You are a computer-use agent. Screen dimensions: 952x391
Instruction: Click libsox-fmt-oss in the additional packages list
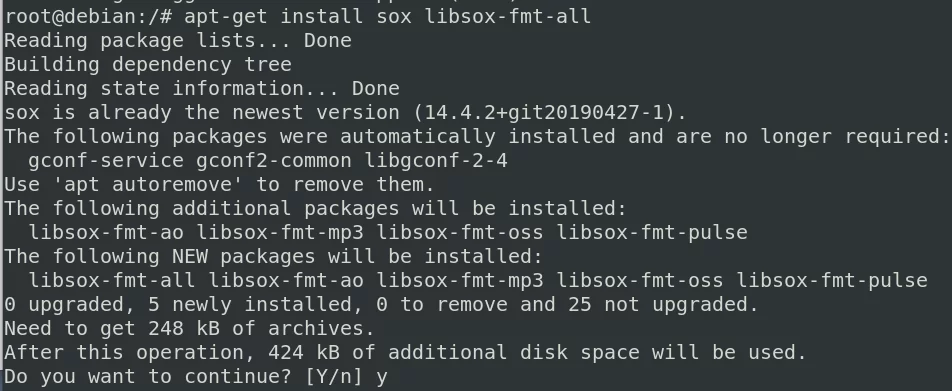[460, 233]
